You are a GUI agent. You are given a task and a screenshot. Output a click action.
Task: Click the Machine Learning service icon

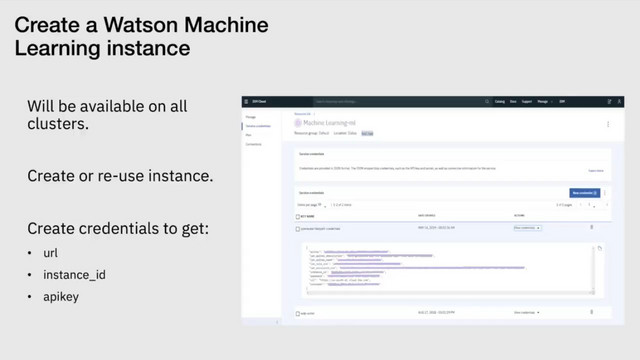[298, 123]
